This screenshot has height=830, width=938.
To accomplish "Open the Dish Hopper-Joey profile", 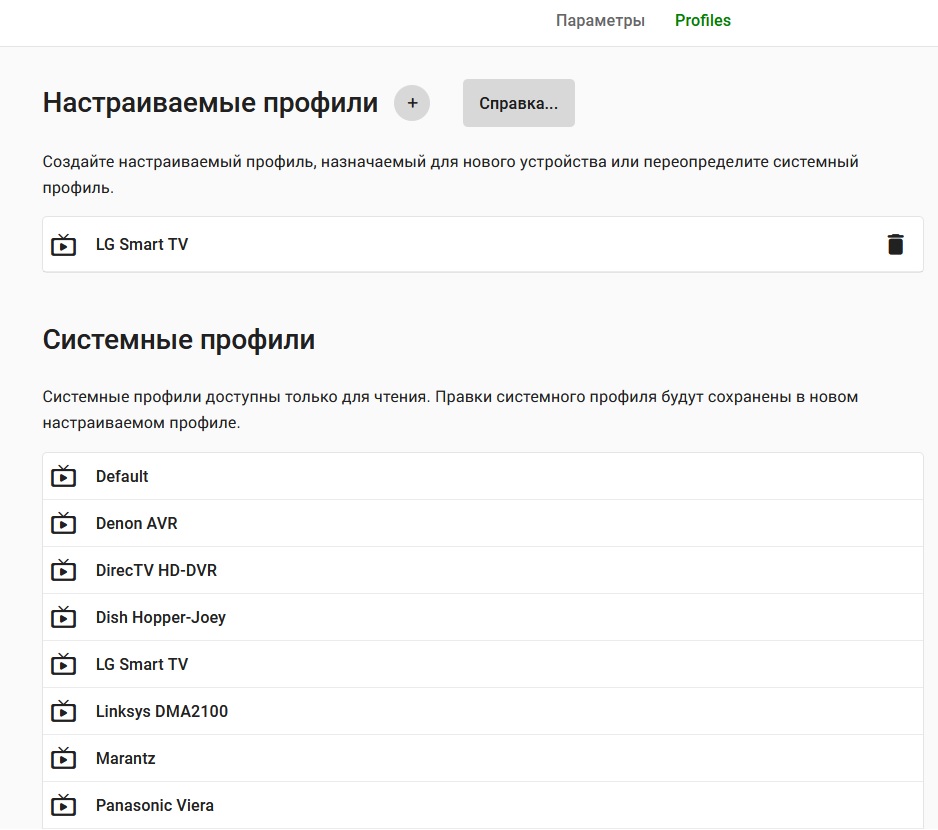I will (x=161, y=617).
